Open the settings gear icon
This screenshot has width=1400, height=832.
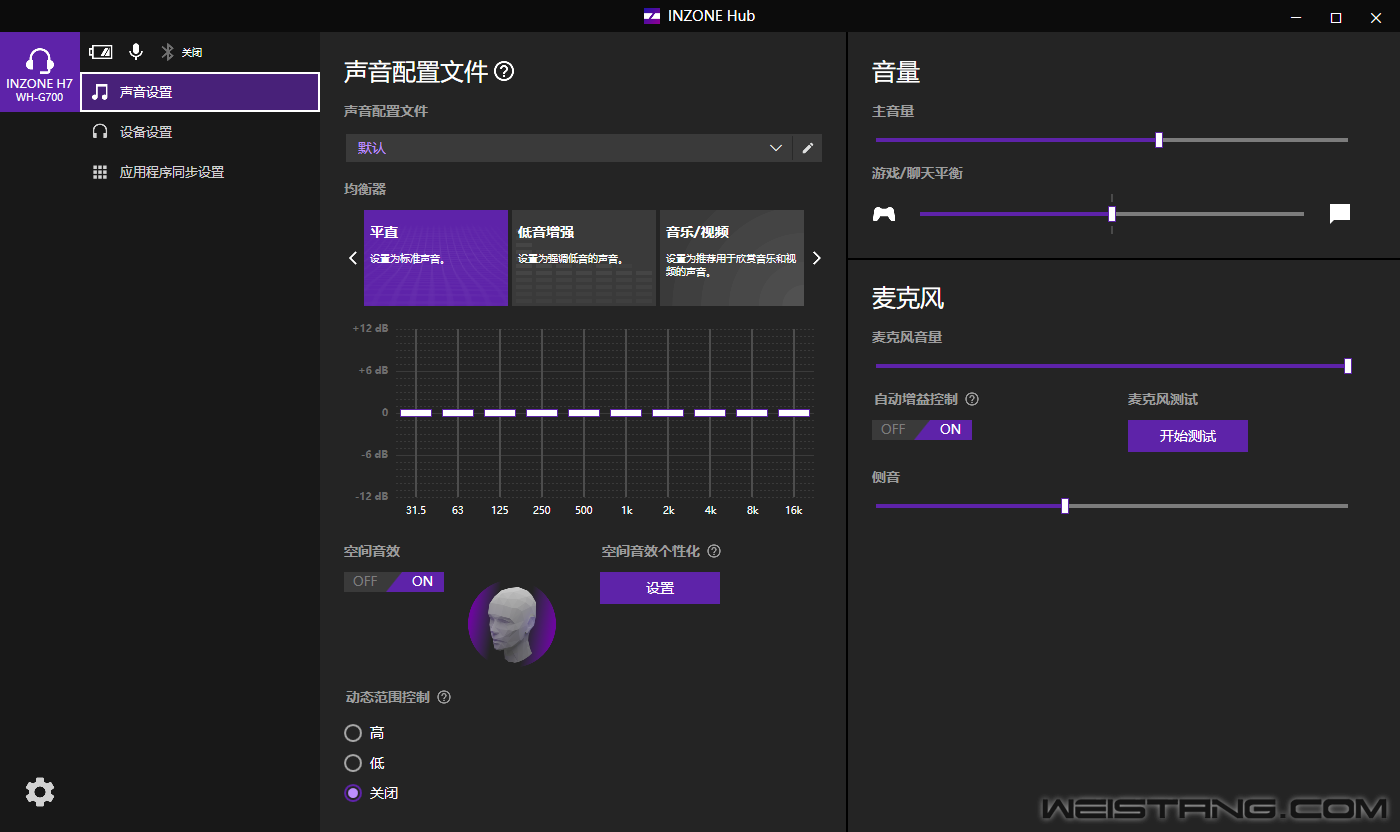tap(40, 792)
